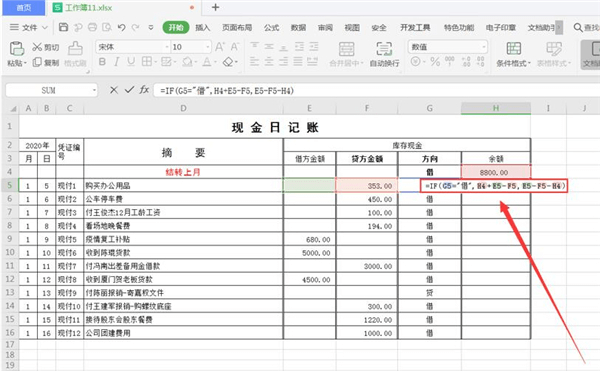Increase decimal places

[x=466, y=61]
